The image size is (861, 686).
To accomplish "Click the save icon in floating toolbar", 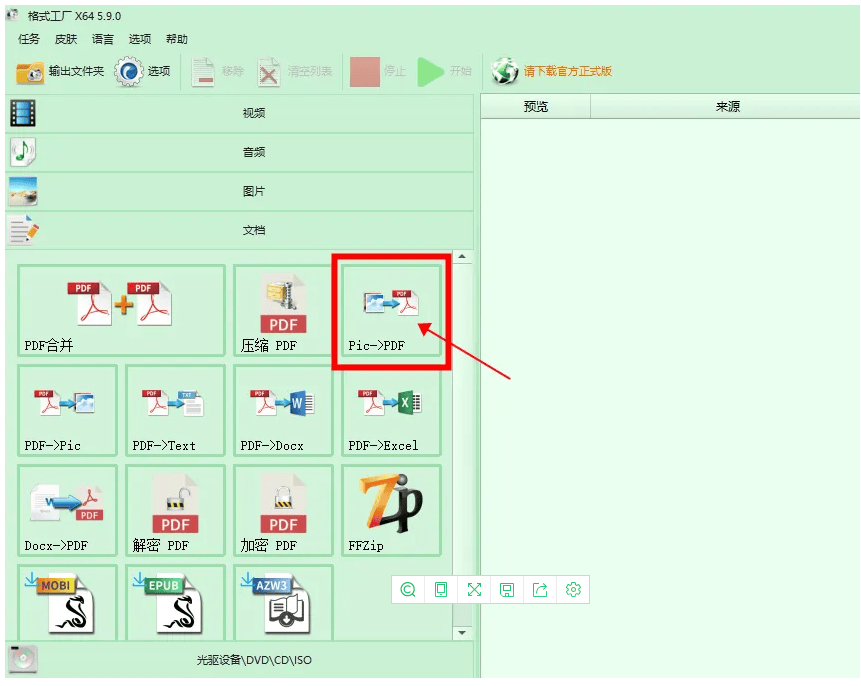I will [x=507, y=590].
